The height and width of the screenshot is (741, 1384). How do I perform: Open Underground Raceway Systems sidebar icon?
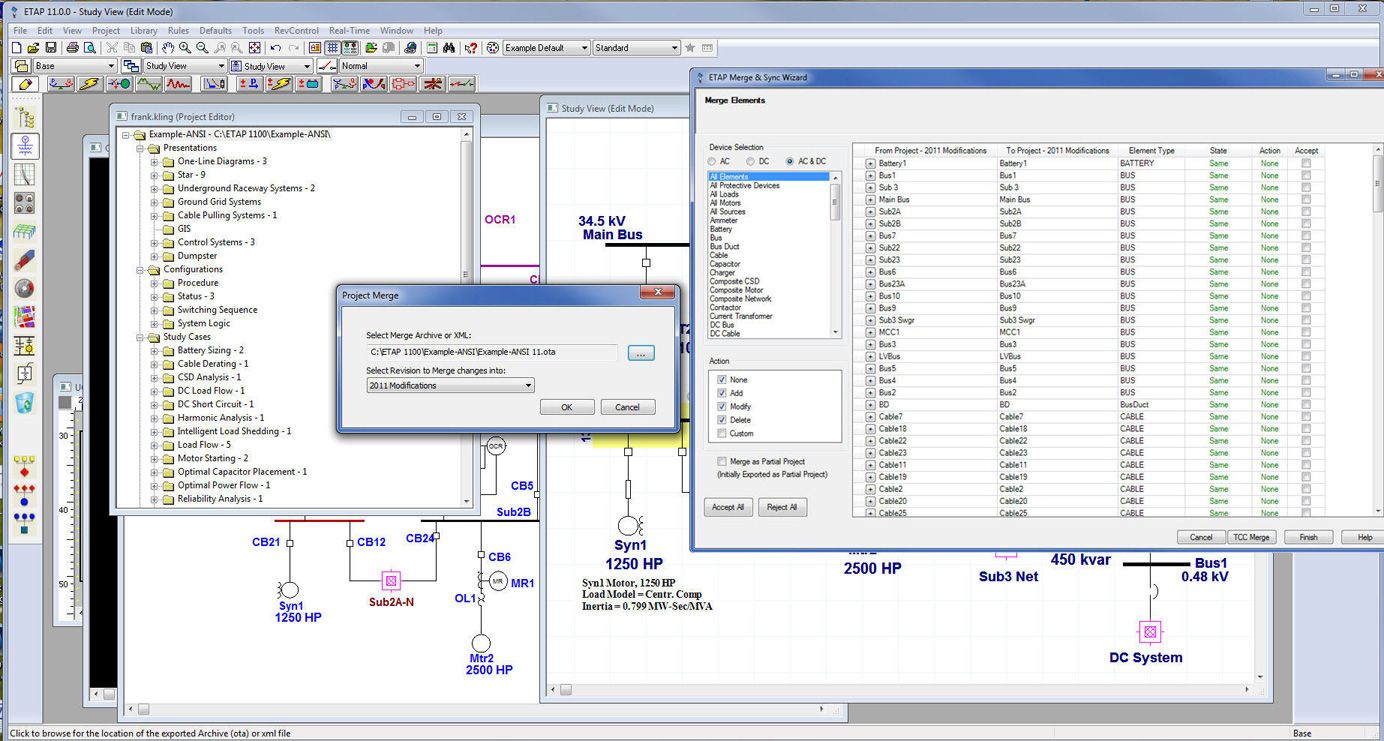coord(25,203)
